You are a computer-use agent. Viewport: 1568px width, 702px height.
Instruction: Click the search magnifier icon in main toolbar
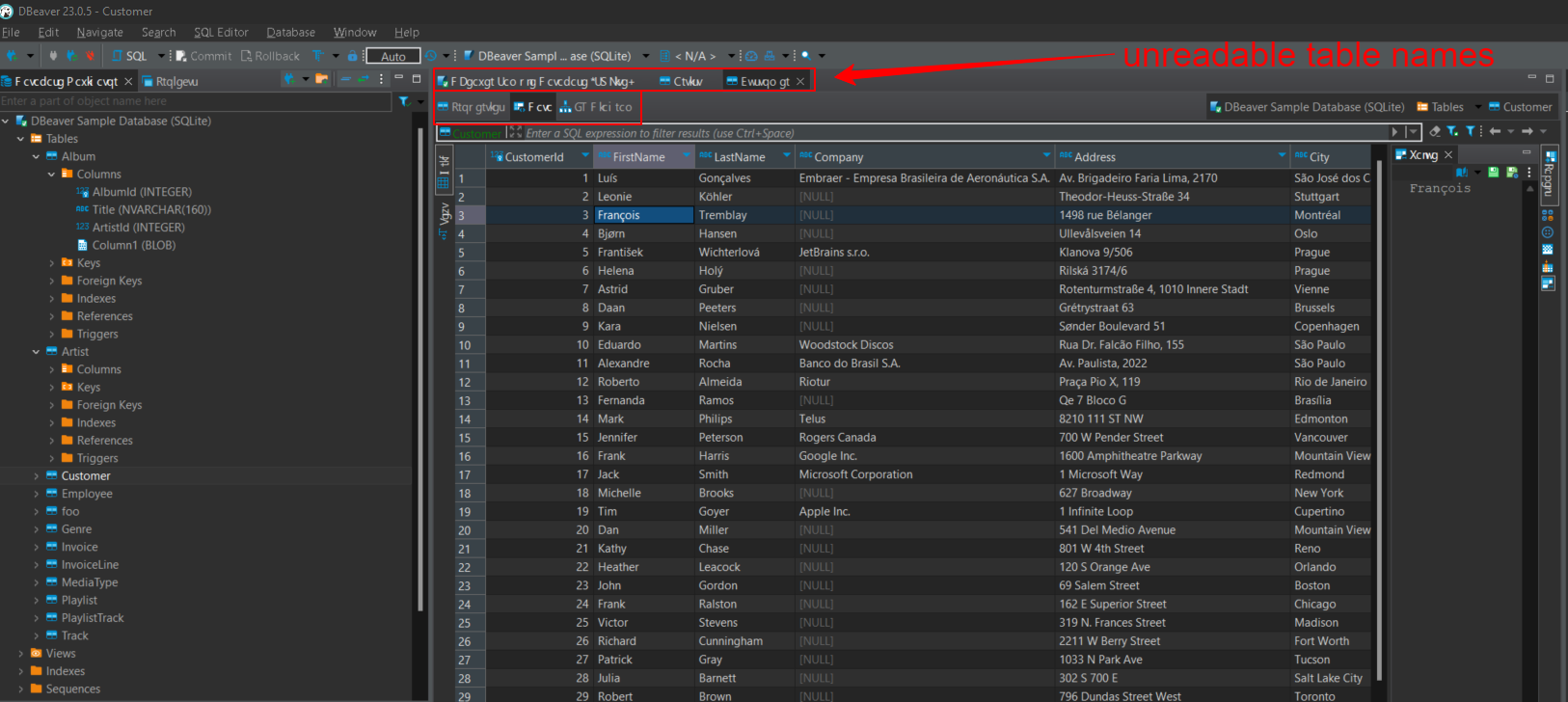806,56
